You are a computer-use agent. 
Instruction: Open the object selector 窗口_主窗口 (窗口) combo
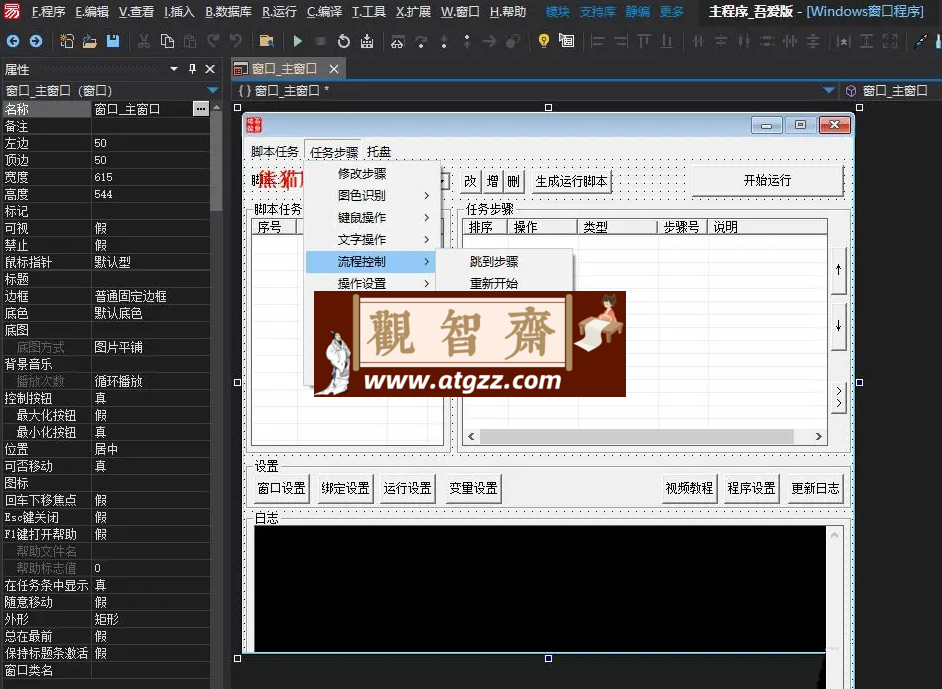pos(111,91)
